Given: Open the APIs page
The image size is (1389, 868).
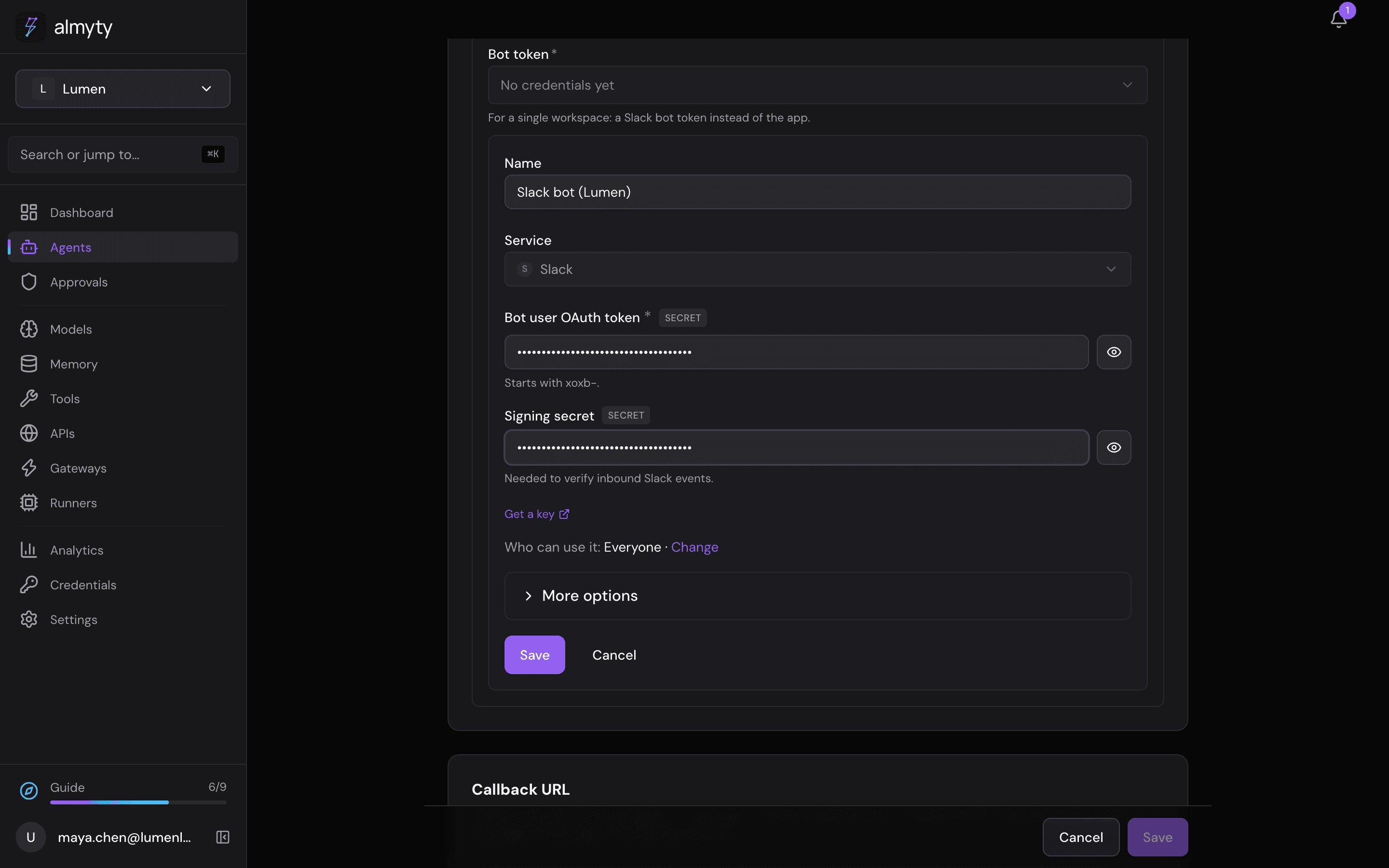Looking at the screenshot, I should pos(123,434).
